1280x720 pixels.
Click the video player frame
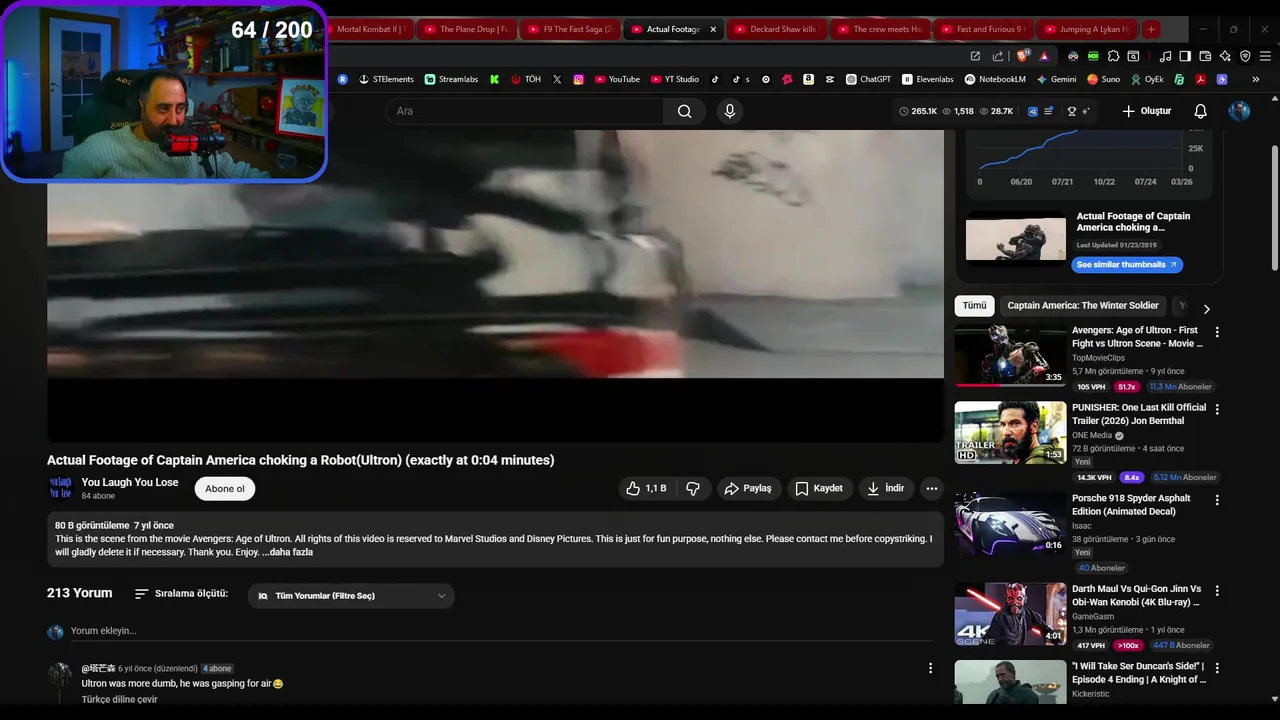[x=495, y=285]
